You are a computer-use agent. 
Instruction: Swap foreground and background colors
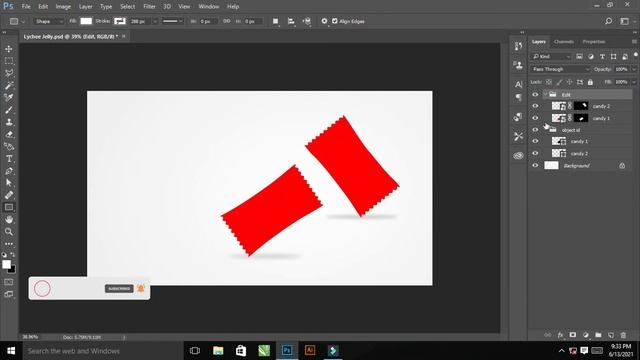coord(13,255)
